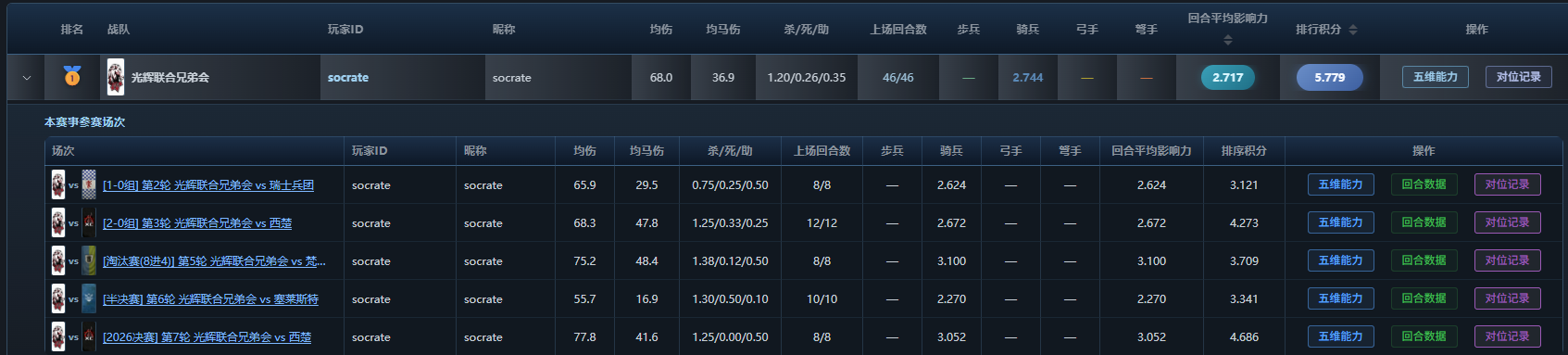This screenshot has width=1568, height=355.
Task: Click 对位记录 button in the top ranking row
Action: [x=1518, y=77]
